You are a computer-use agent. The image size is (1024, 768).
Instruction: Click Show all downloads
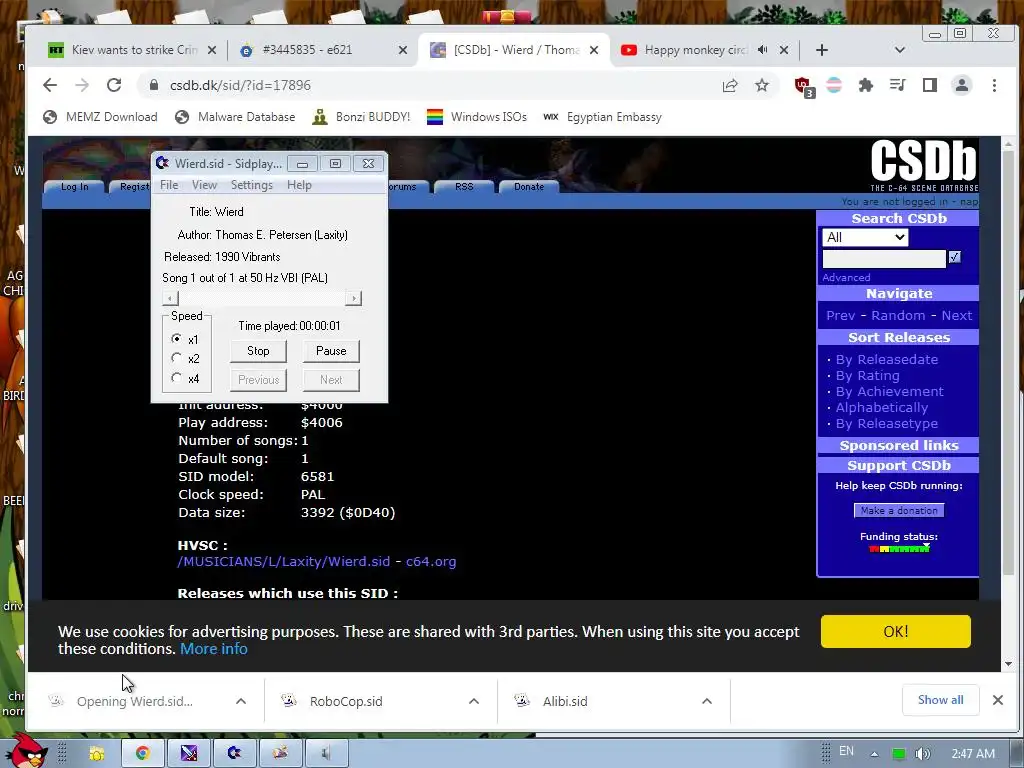(940, 700)
